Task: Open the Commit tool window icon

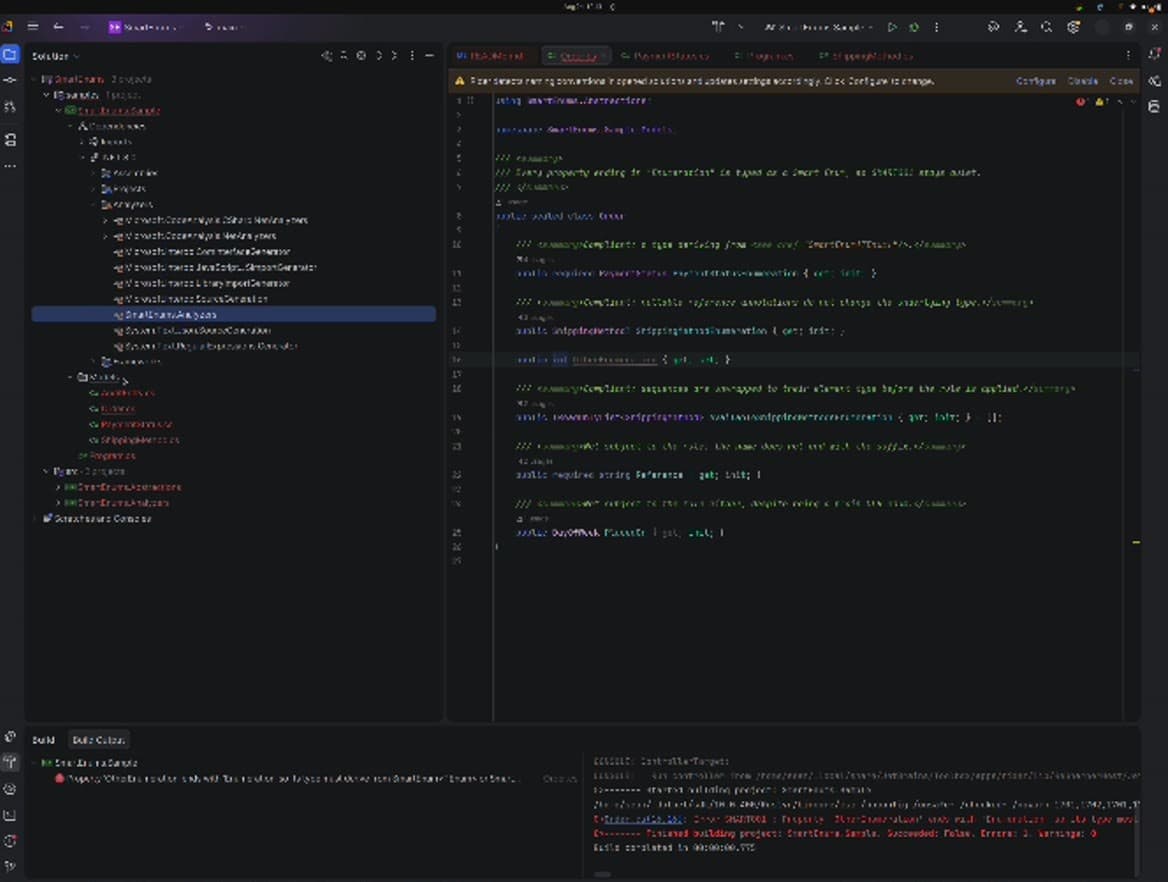Action: click(10, 80)
